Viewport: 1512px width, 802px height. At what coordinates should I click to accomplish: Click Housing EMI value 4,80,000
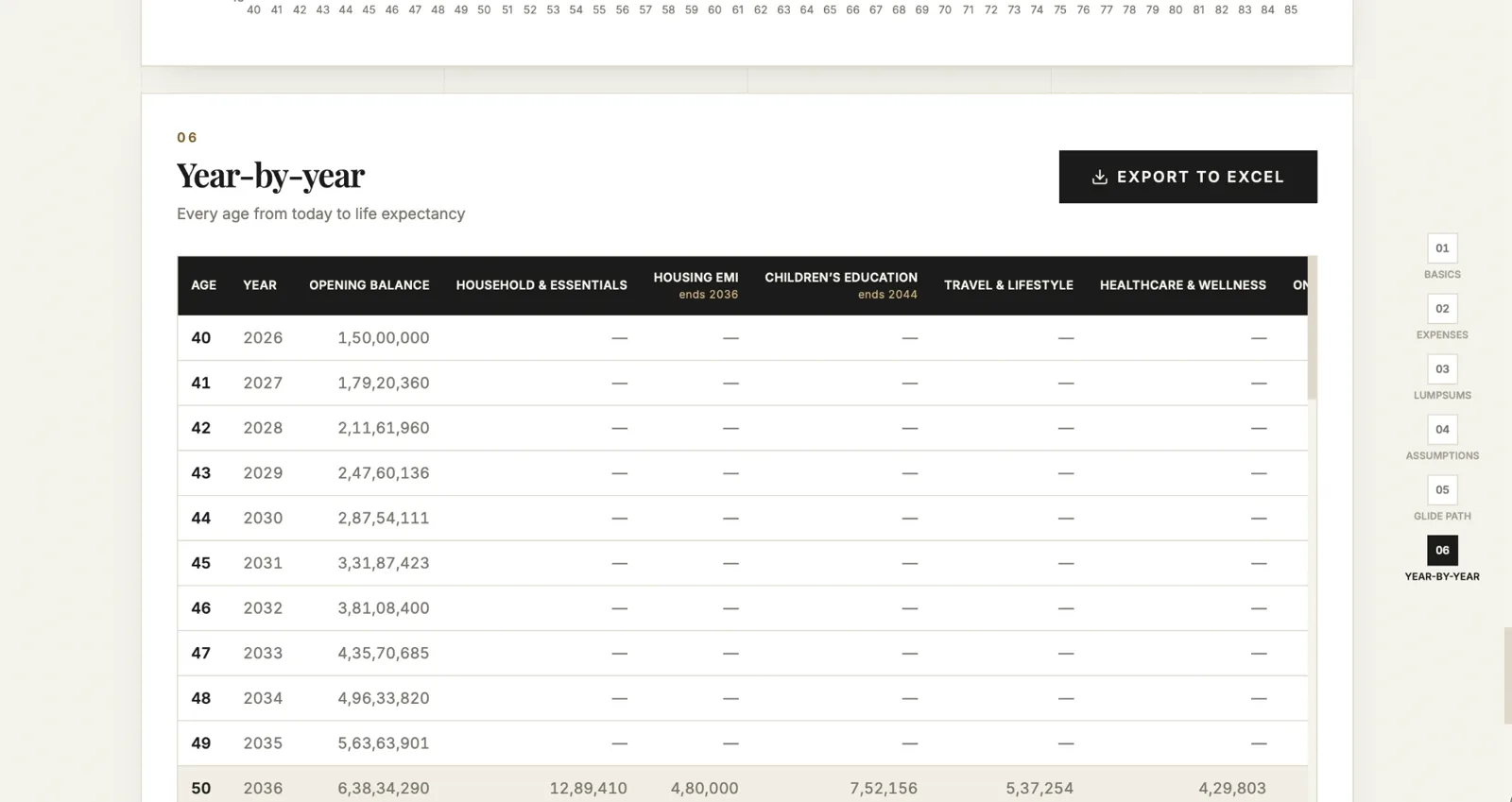705,789
